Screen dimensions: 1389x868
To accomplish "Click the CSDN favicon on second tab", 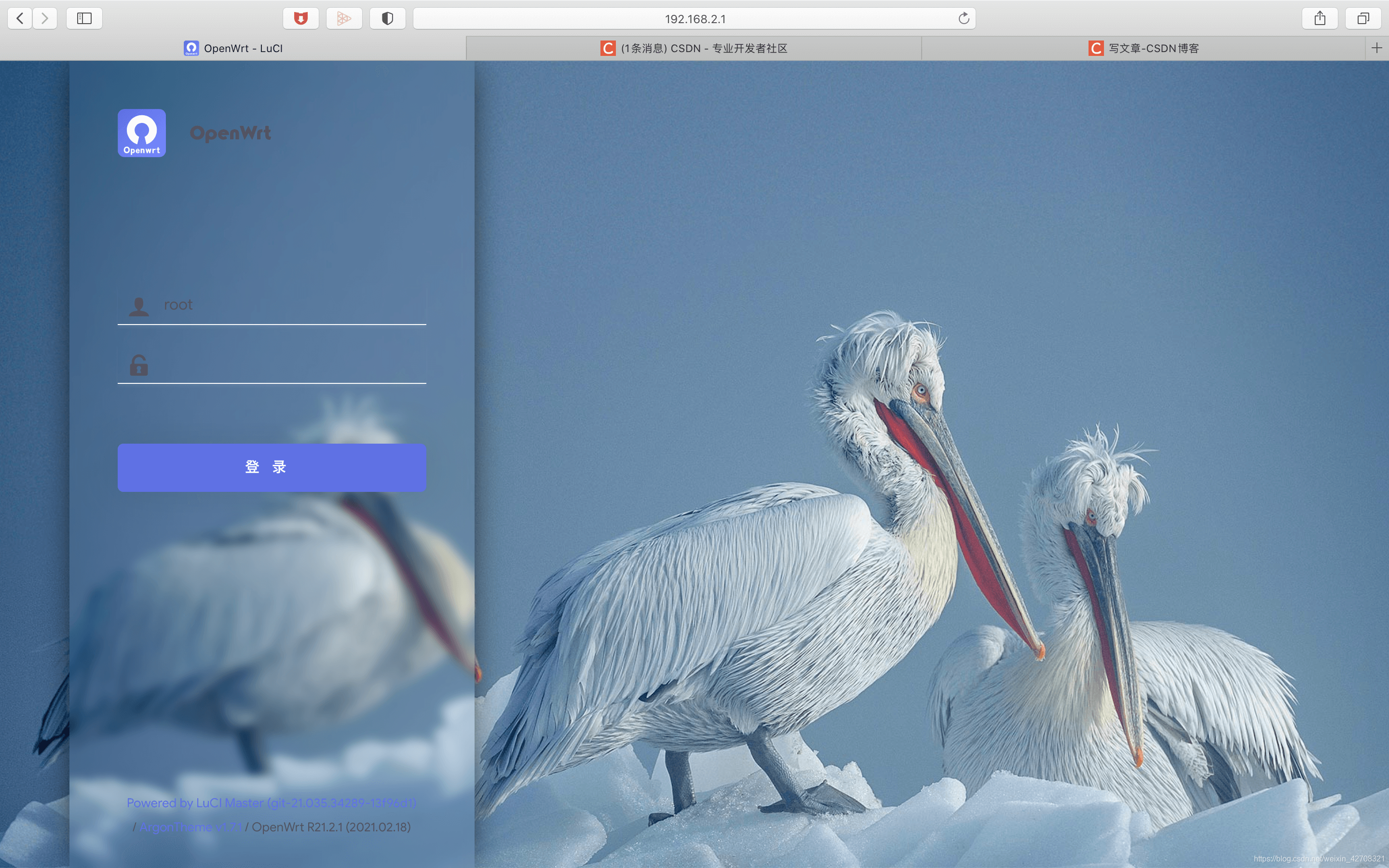I will [x=608, y=48].
